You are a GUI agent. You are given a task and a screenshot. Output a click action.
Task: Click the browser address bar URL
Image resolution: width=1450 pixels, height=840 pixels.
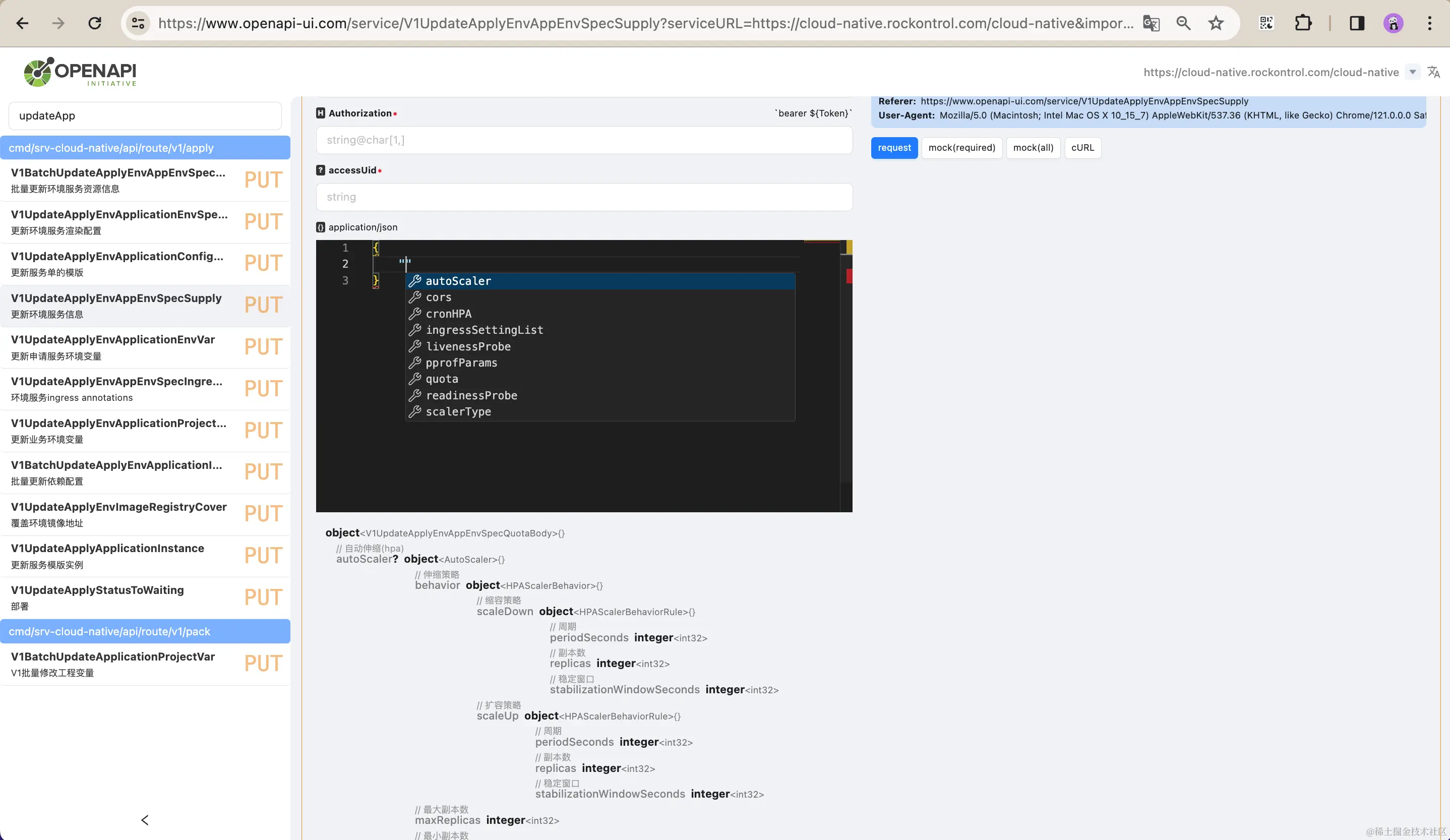[x=646, y=23]
